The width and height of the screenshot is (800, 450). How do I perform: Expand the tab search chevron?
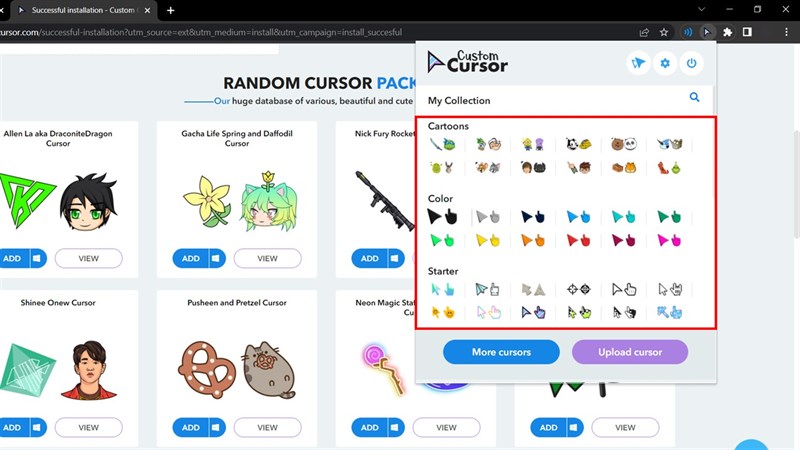click(x=702, y=9)
